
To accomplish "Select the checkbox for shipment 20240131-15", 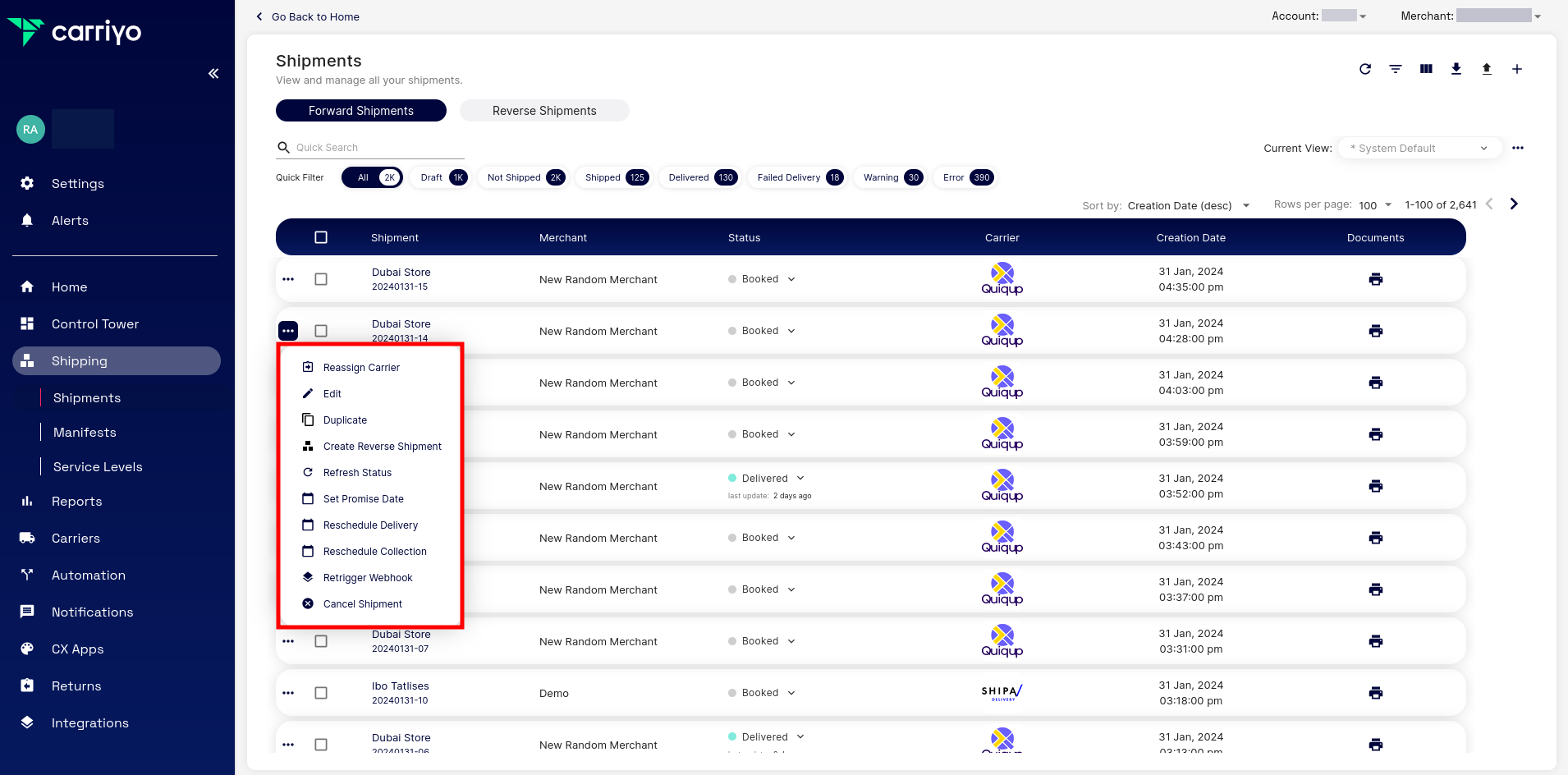I will point(321,279).
